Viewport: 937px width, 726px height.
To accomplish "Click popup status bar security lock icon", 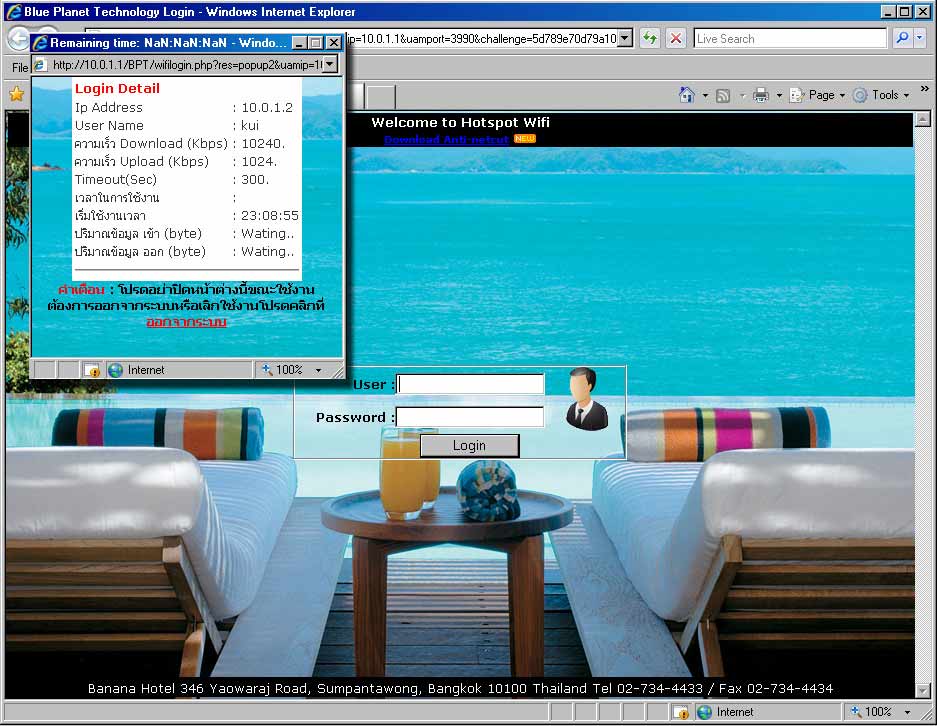I will (92, 370).
